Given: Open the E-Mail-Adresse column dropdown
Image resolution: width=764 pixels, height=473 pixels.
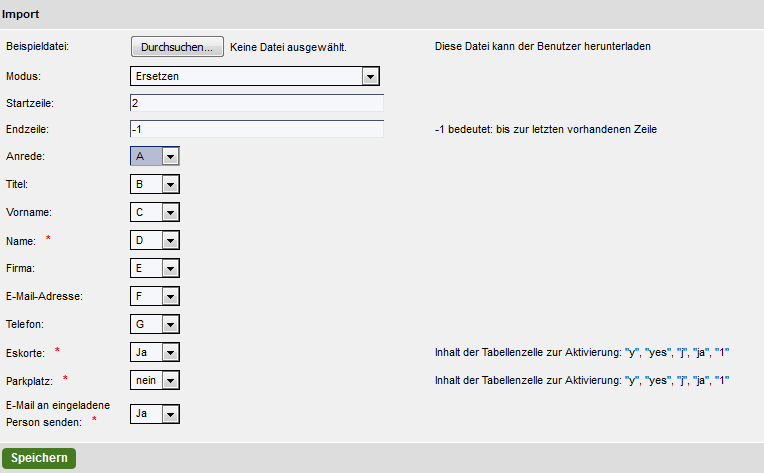Looking at the screenshot, I should pos(155,296).
